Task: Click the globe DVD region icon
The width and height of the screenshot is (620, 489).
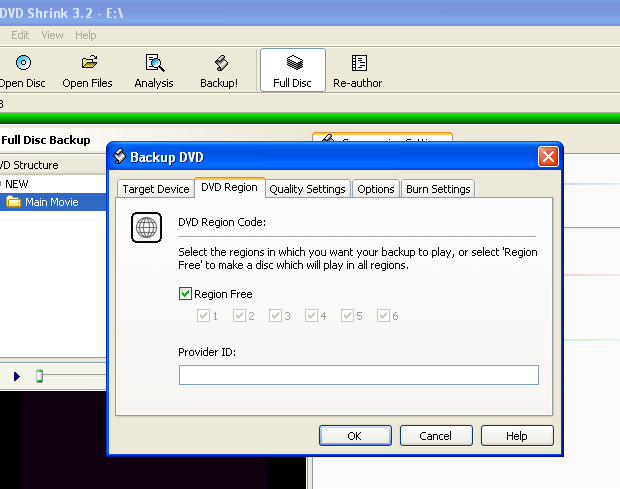Action: point(146,227)
